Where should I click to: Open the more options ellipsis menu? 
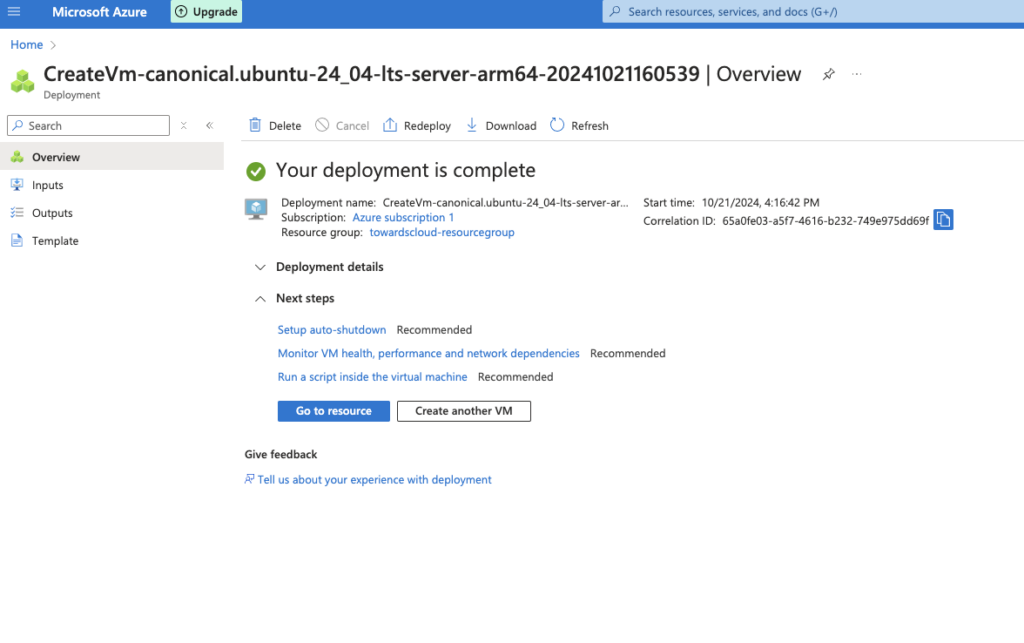pos(857,74)
